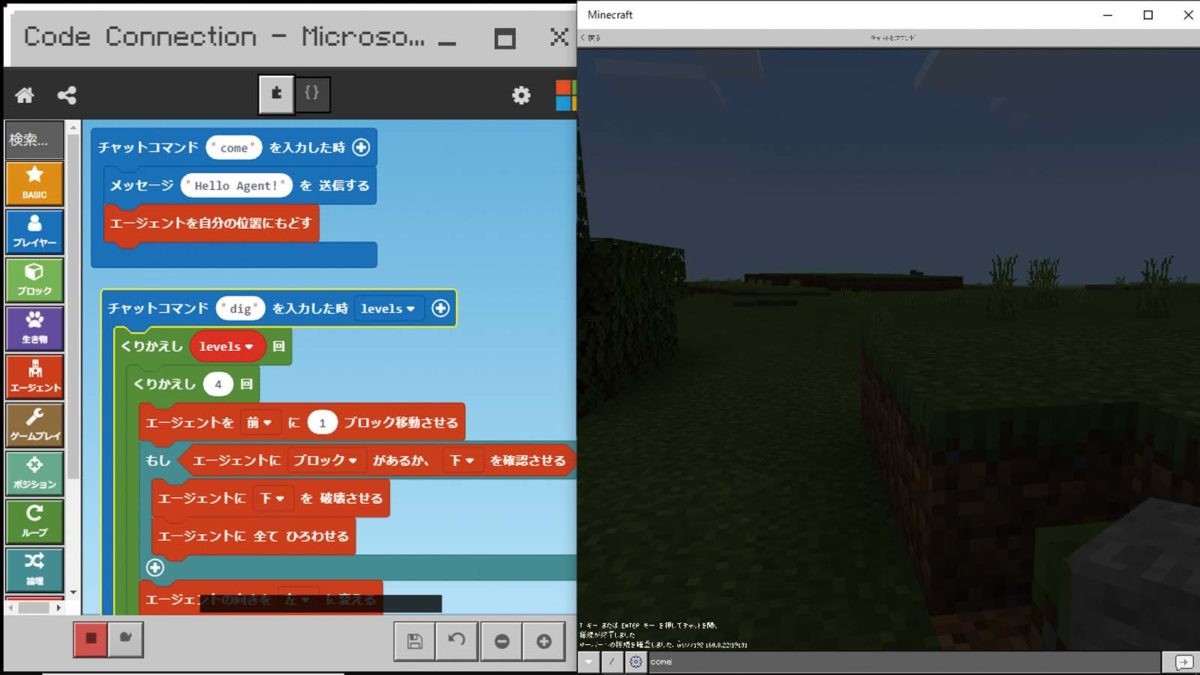This screenshot has height=675, width=1200.
Task: Click the Share project icon
Action: [x=67, y=96]
